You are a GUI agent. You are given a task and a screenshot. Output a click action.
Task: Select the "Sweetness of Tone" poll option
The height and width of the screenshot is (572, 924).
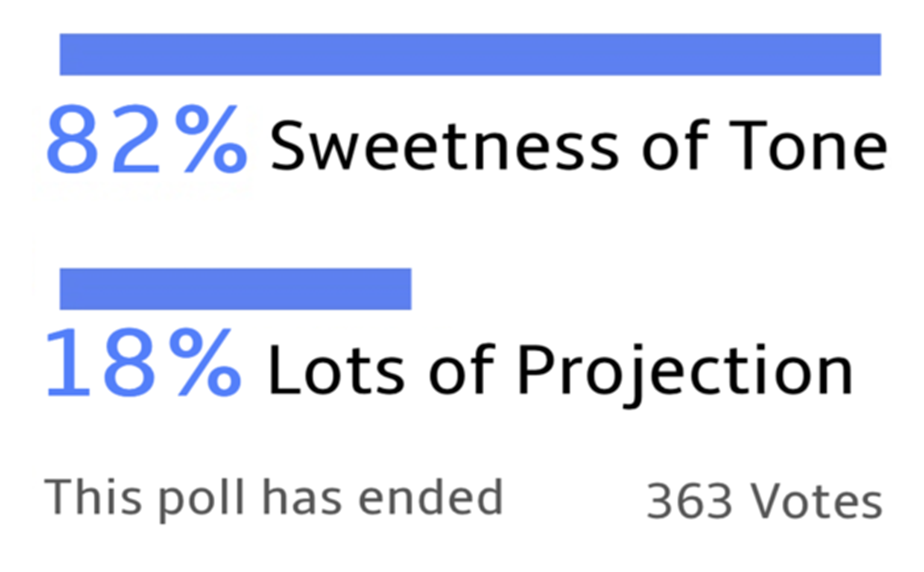578,146
